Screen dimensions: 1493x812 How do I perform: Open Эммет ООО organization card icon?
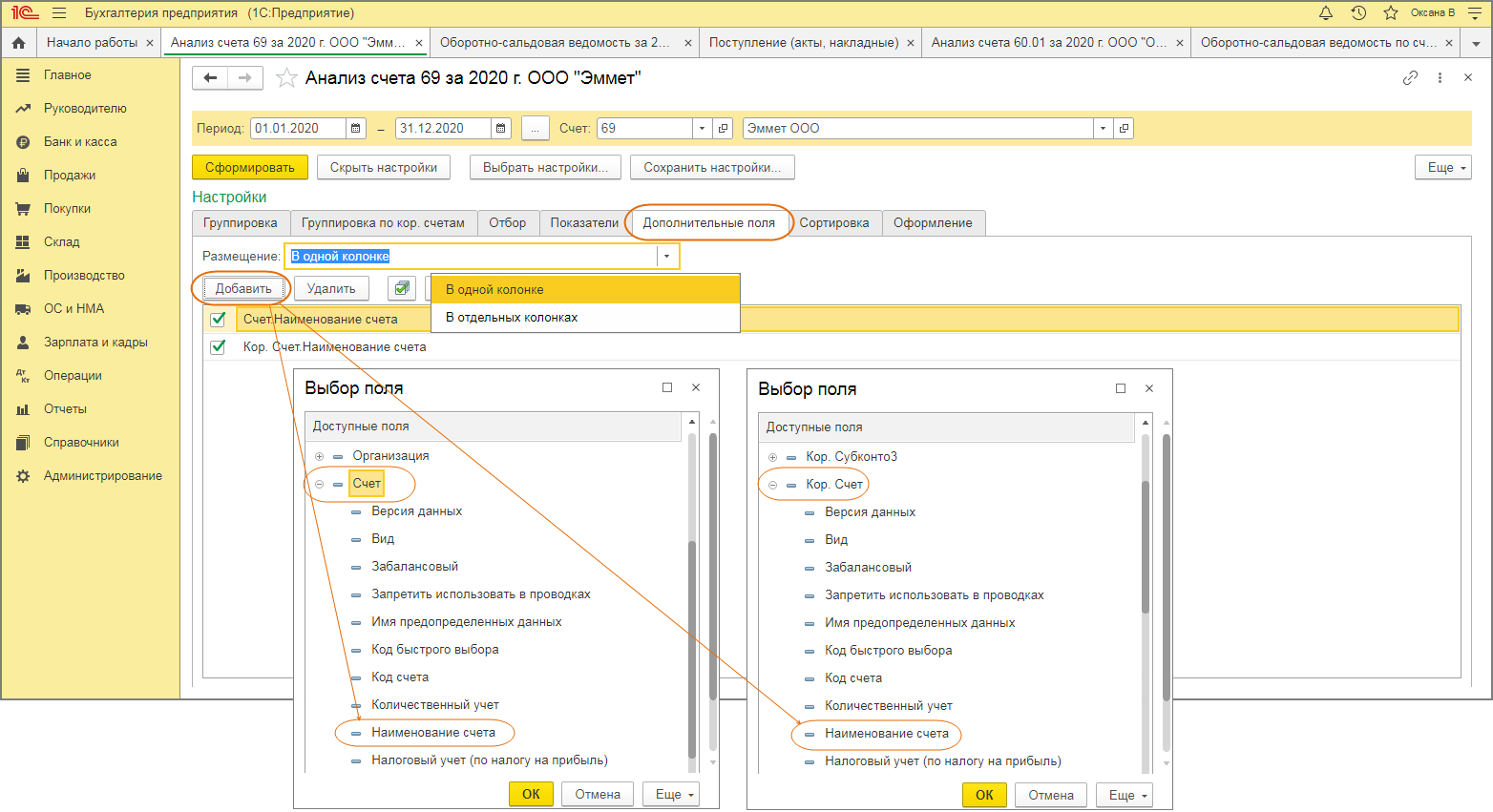point(1124,129)
